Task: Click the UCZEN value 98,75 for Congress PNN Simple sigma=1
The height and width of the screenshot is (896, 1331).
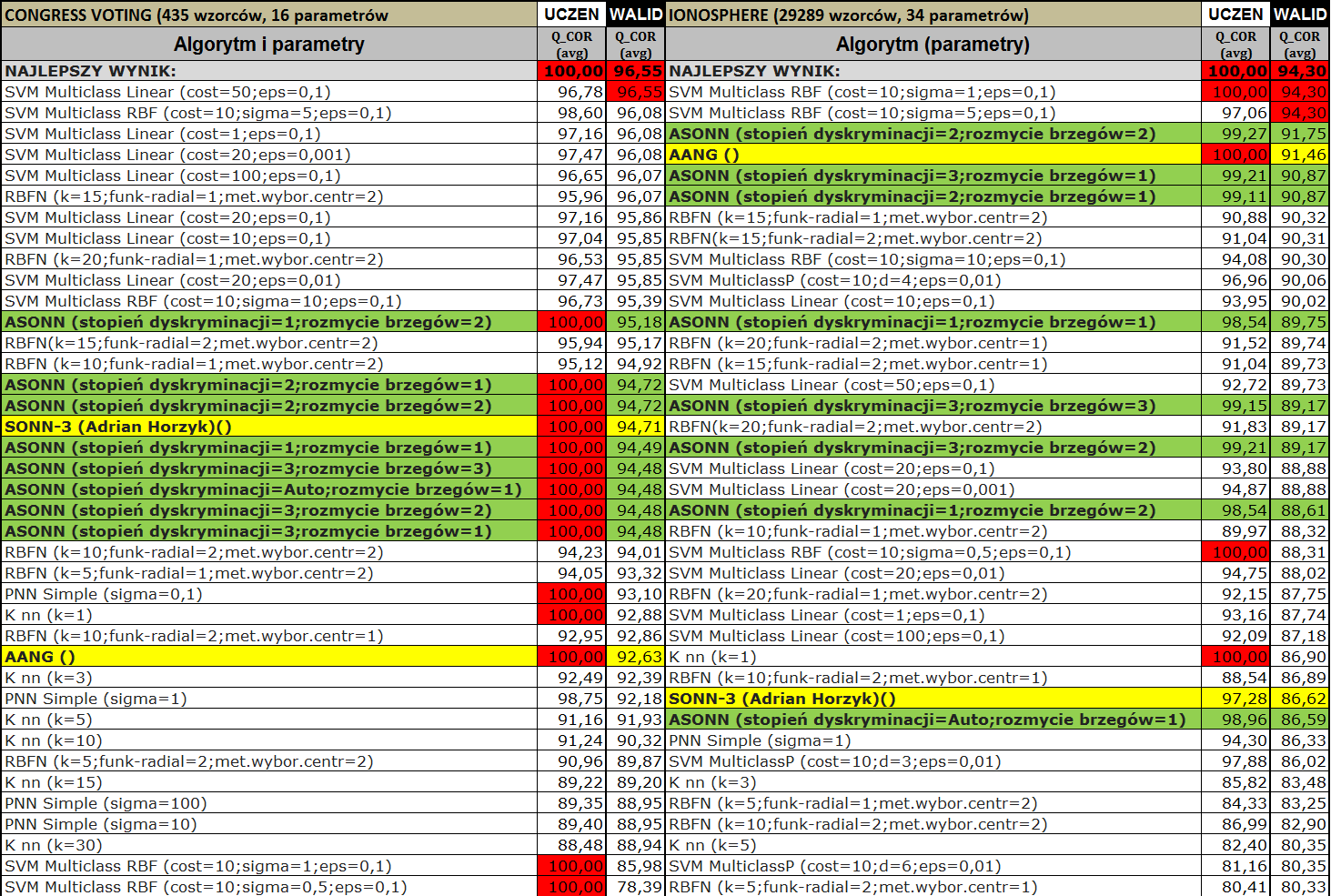Action: click(571, 699)
